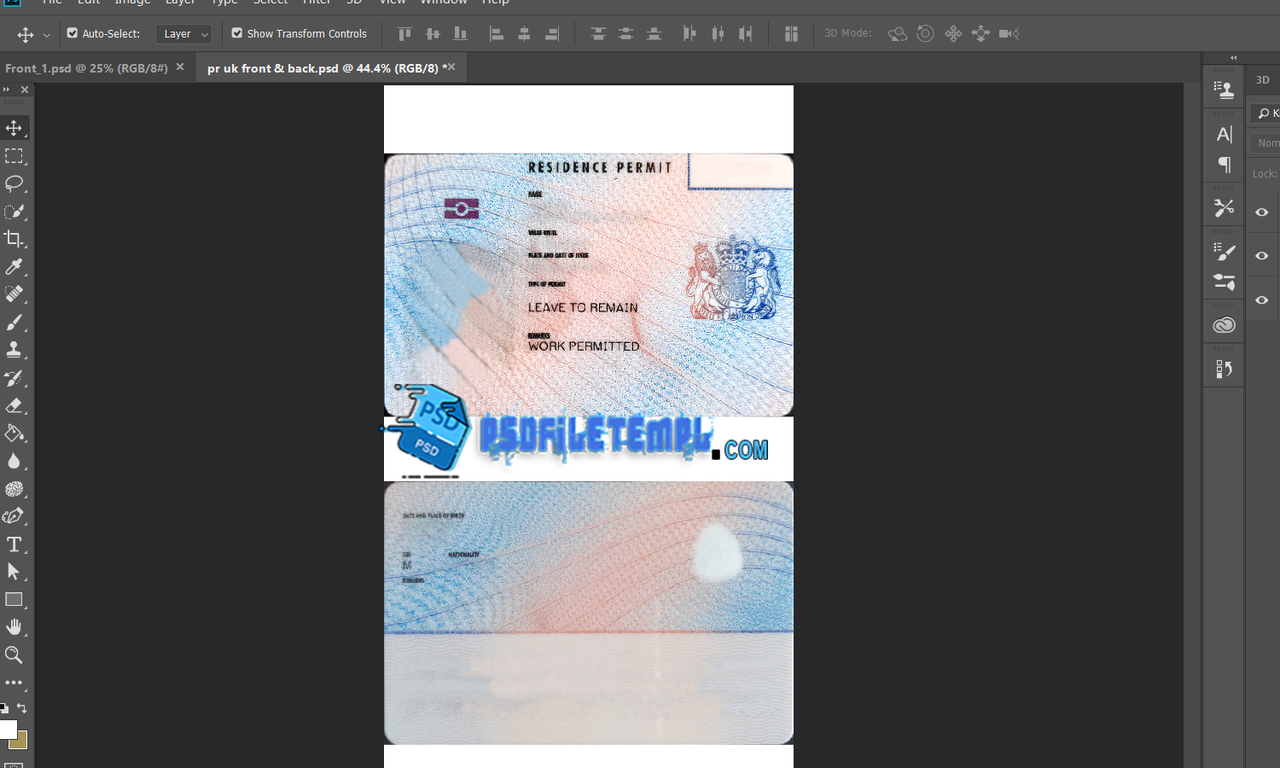Select the Brush tool
Screen dimensions: 1280x768
pyautogui.click(x=14, y=323)
